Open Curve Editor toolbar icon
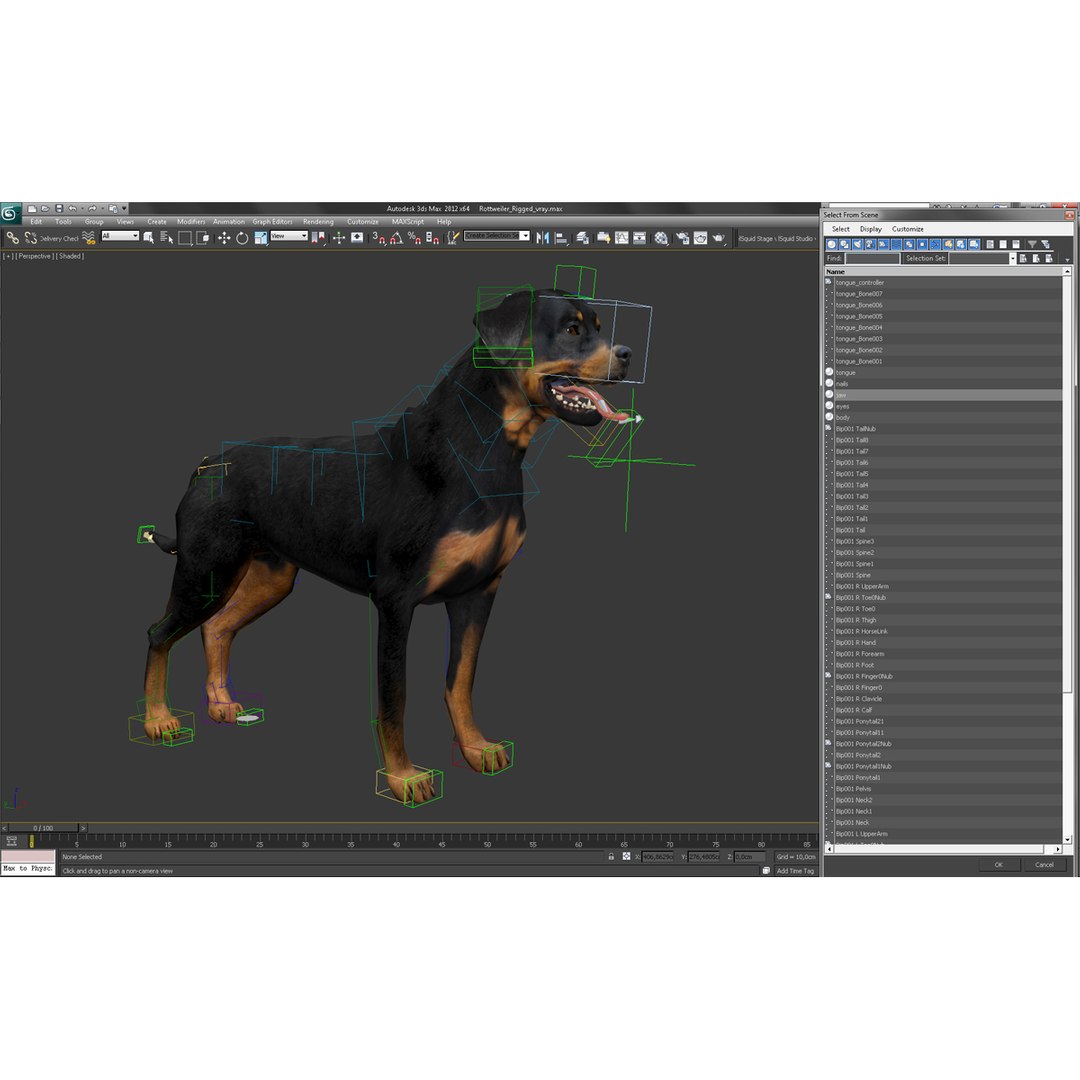 (x=621, y=238)
